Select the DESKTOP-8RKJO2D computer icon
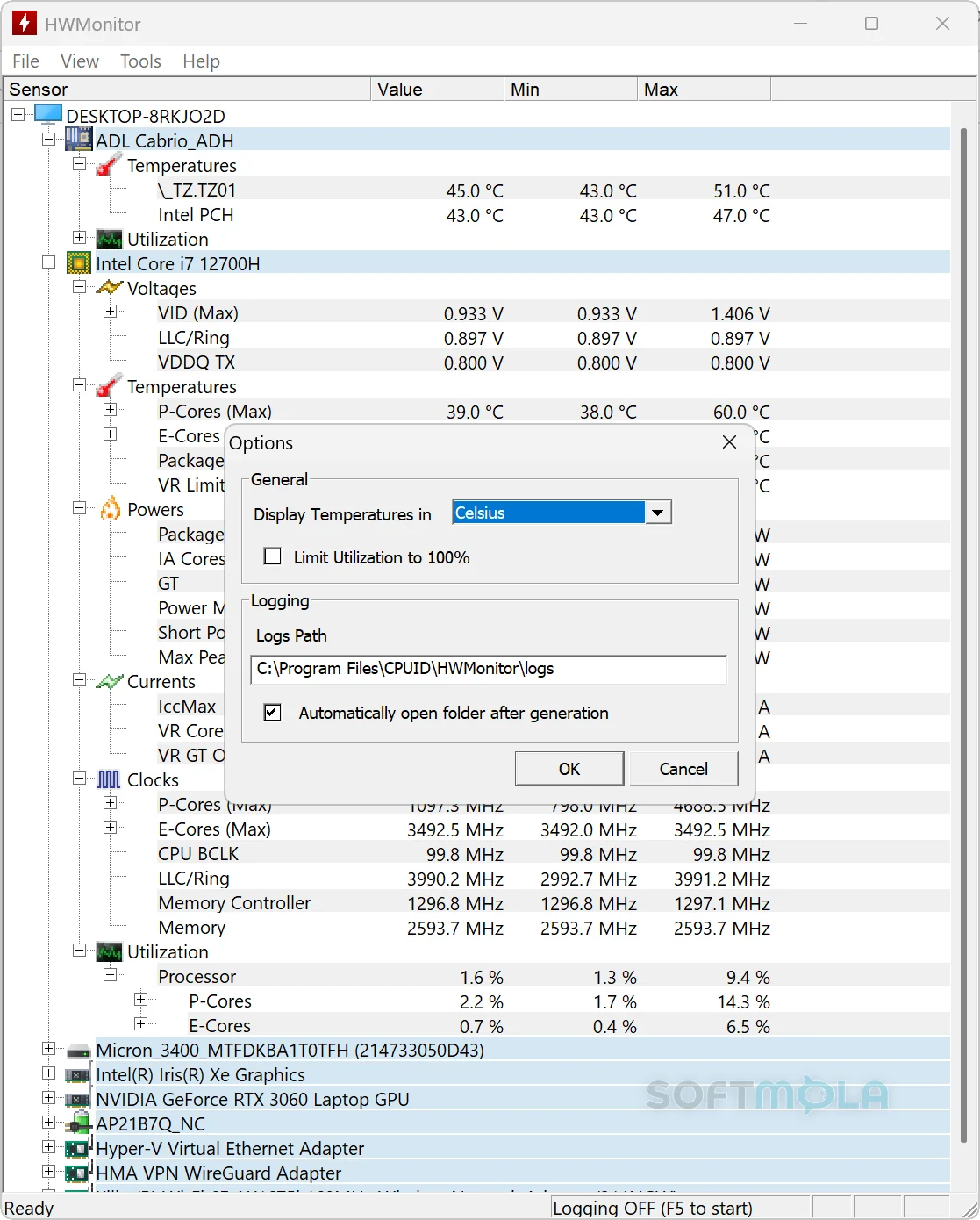The image size is (980, 1220). tap(48, 115)
